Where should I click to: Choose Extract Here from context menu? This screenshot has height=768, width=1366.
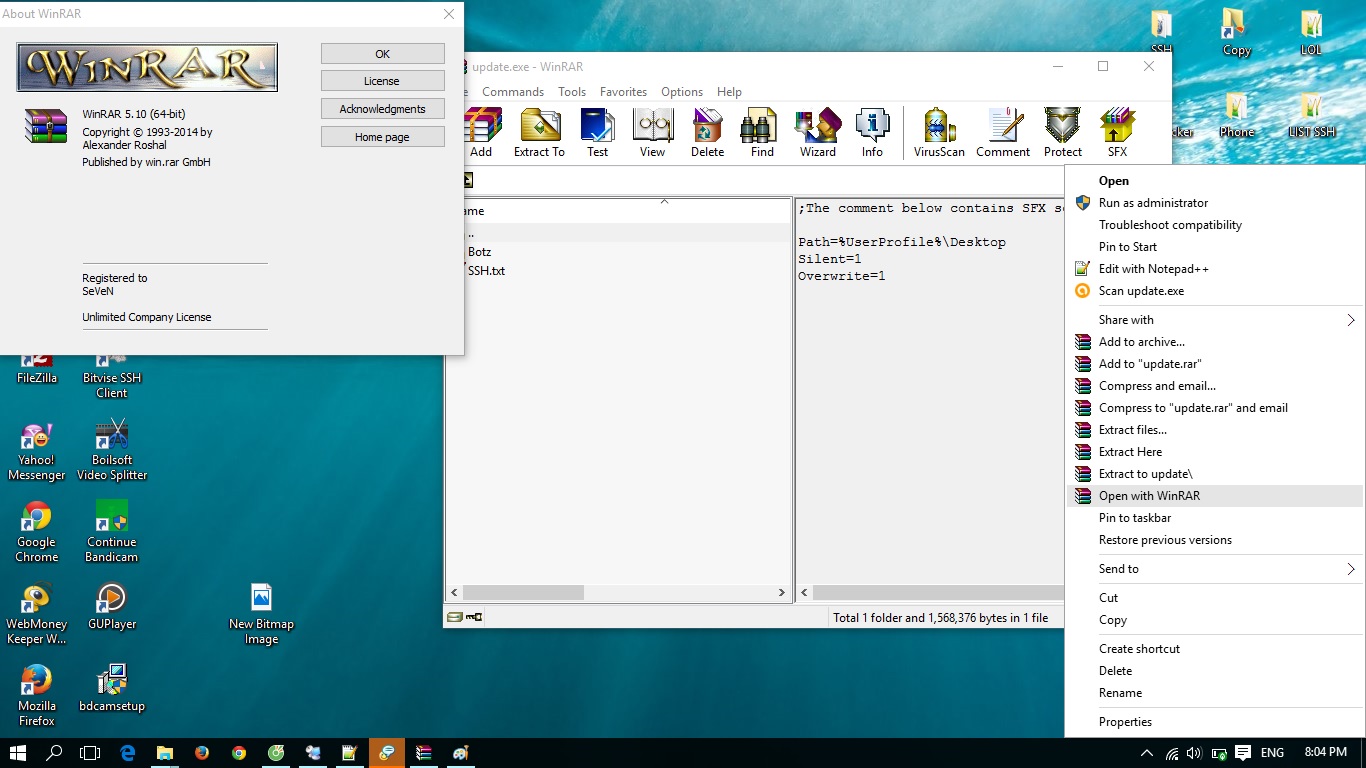coord(1130,452)
